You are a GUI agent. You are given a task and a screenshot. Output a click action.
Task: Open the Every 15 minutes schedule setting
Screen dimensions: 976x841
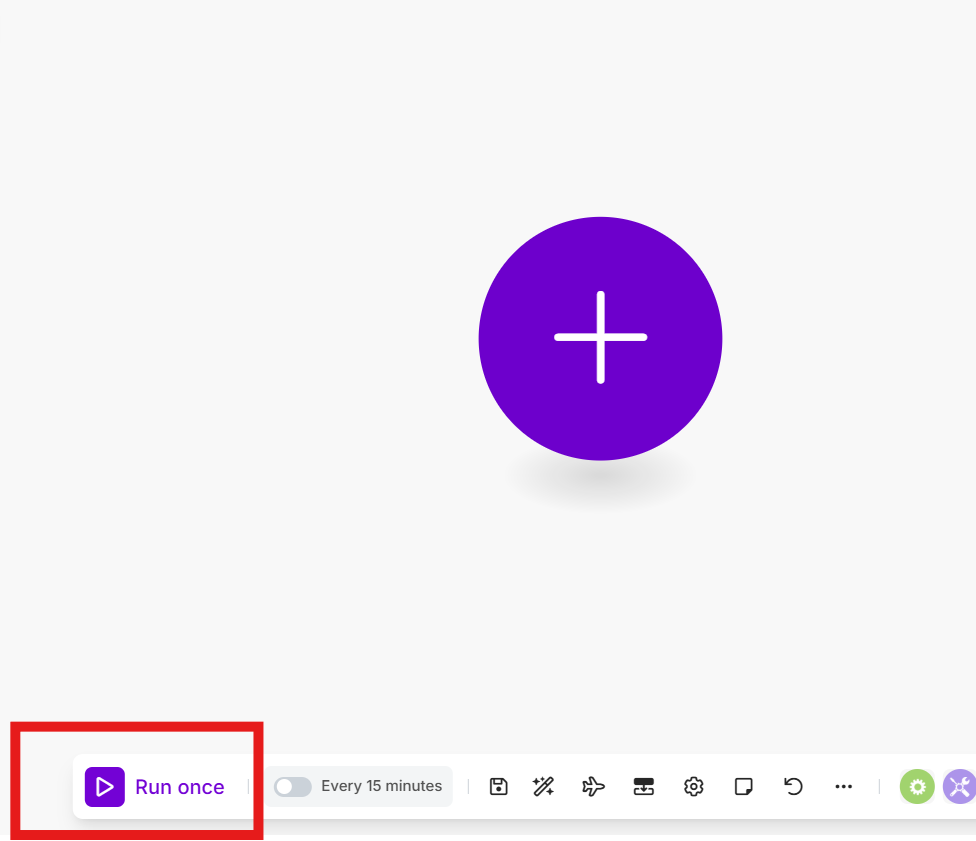point(381,787)
